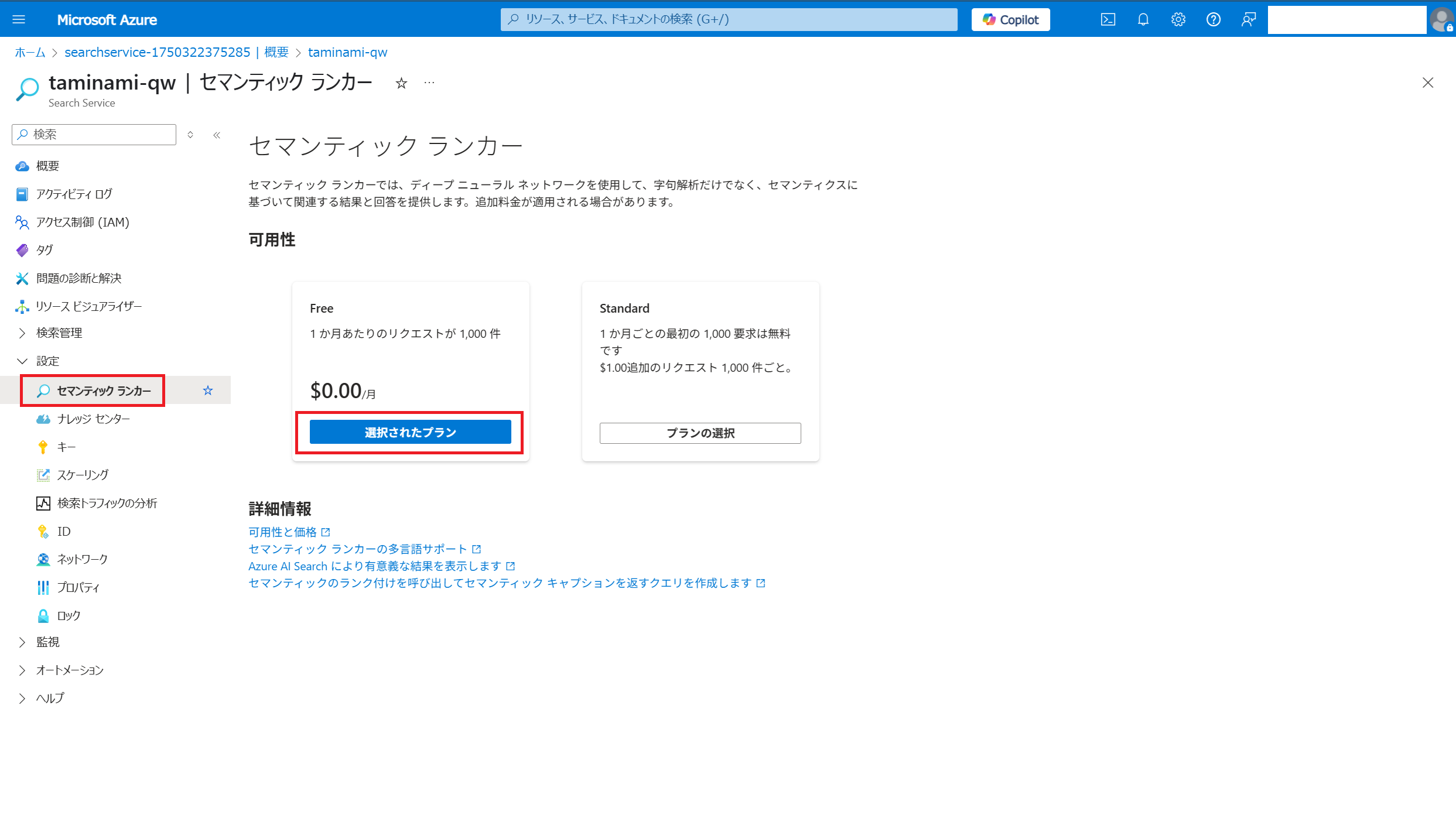Collapse the sidebar with double chevron
The width and height of the screenshot is (1456, 815).
(x=217, y=135)
